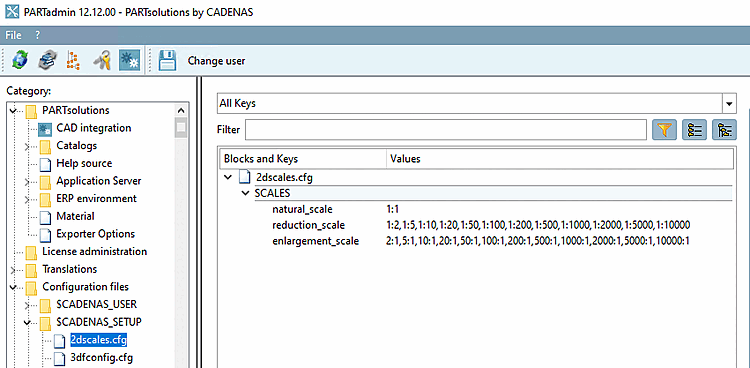Click the reduction_scale value starting 1:2,1:5
Viewport: 750px width, 368px height.
538,225
